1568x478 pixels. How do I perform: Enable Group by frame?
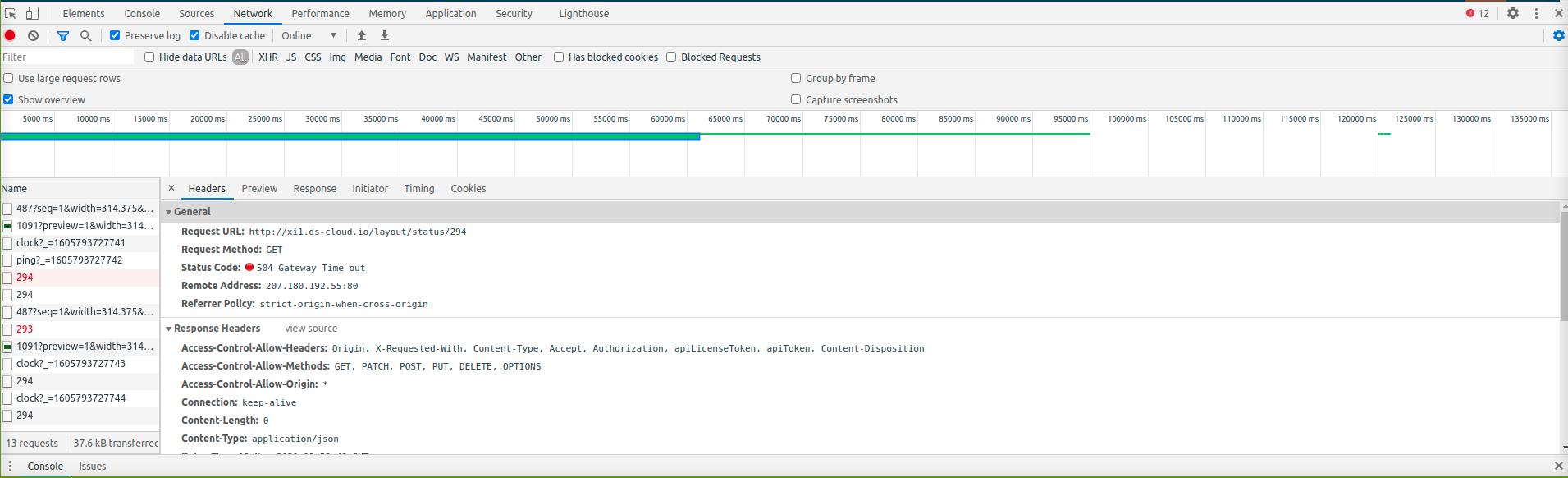click(796, 78)
